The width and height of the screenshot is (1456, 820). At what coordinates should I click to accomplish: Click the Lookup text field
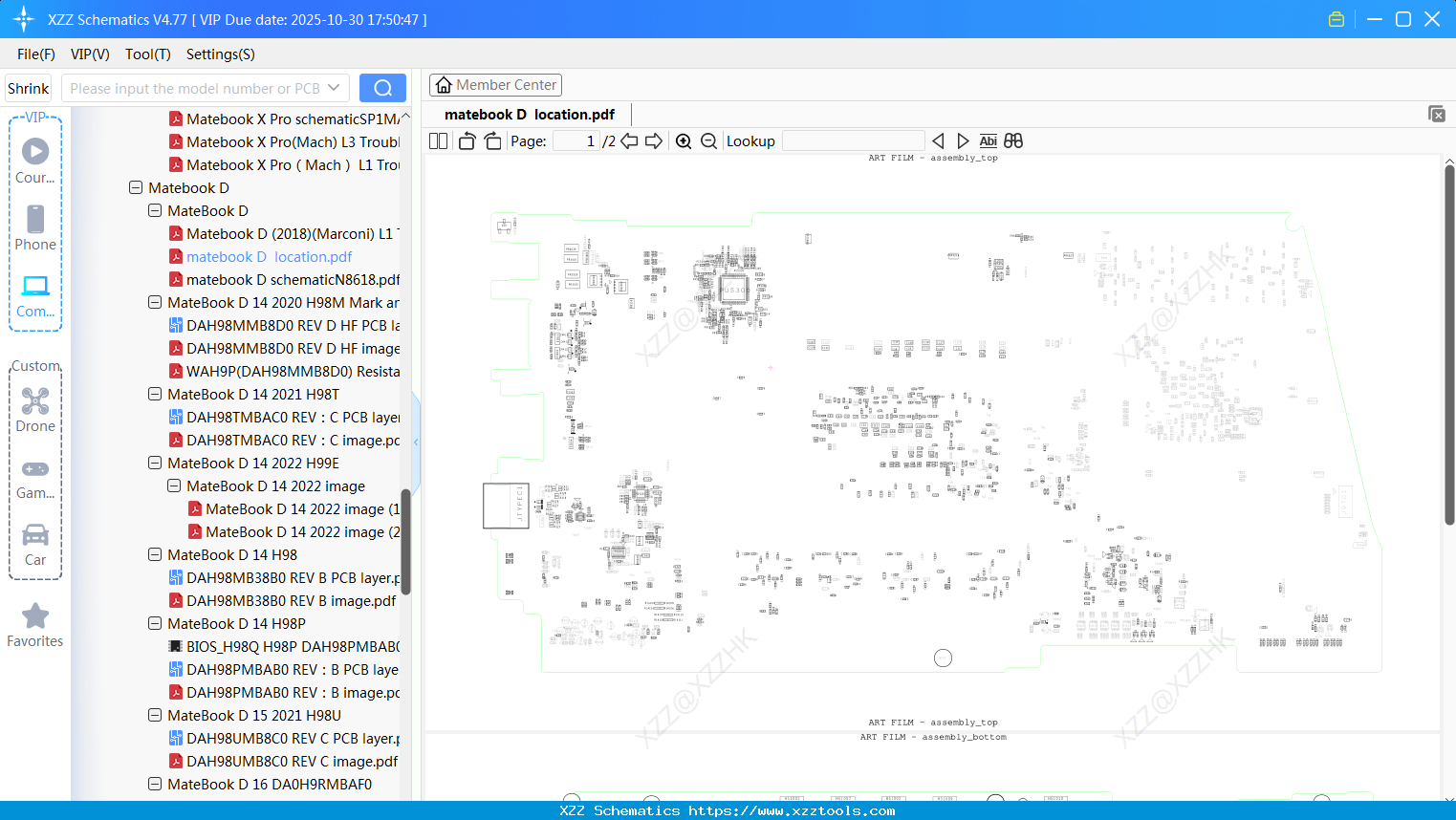tap(853, 141)
